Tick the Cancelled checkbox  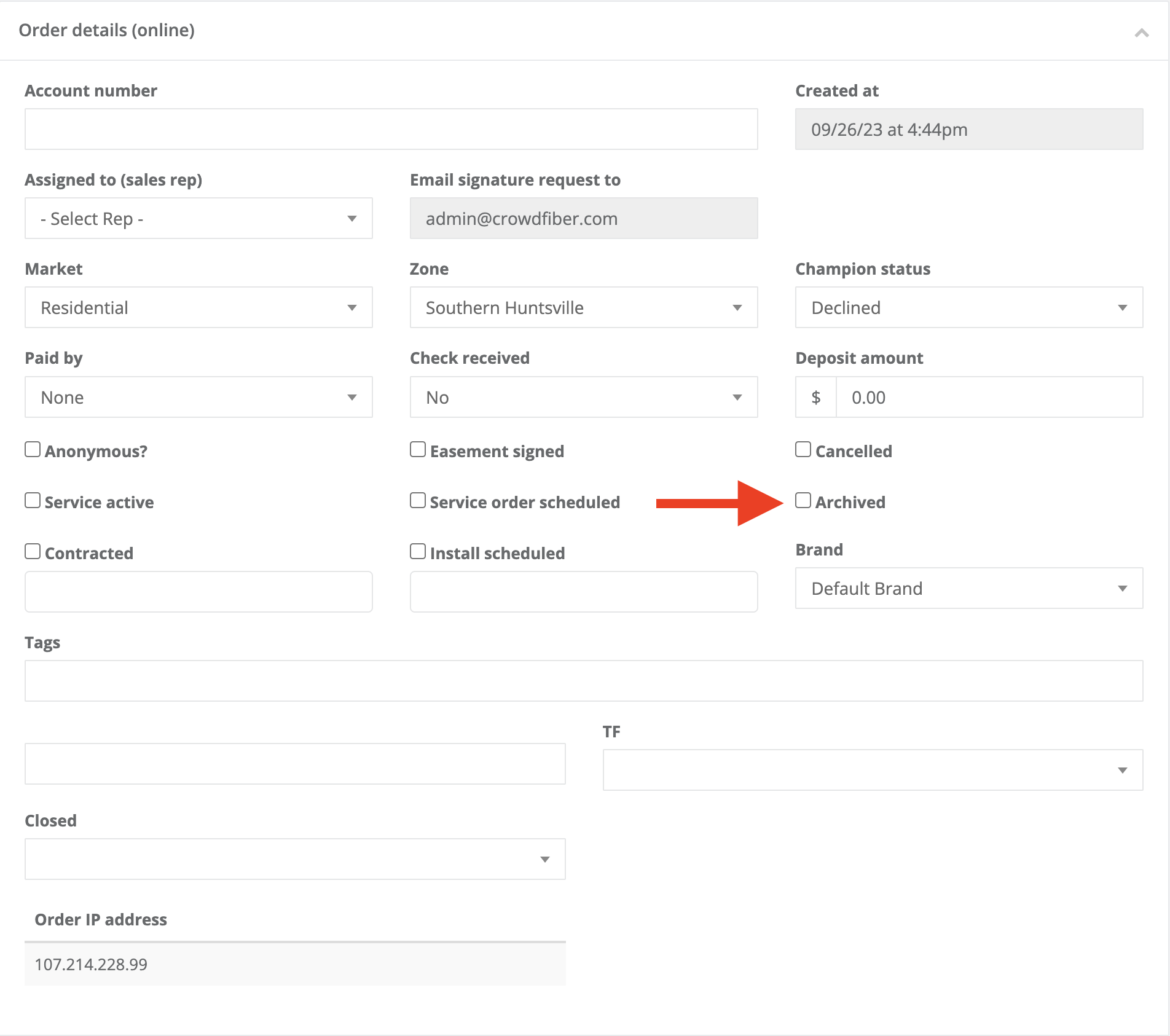pyautogui.click(x=803, y=450)
